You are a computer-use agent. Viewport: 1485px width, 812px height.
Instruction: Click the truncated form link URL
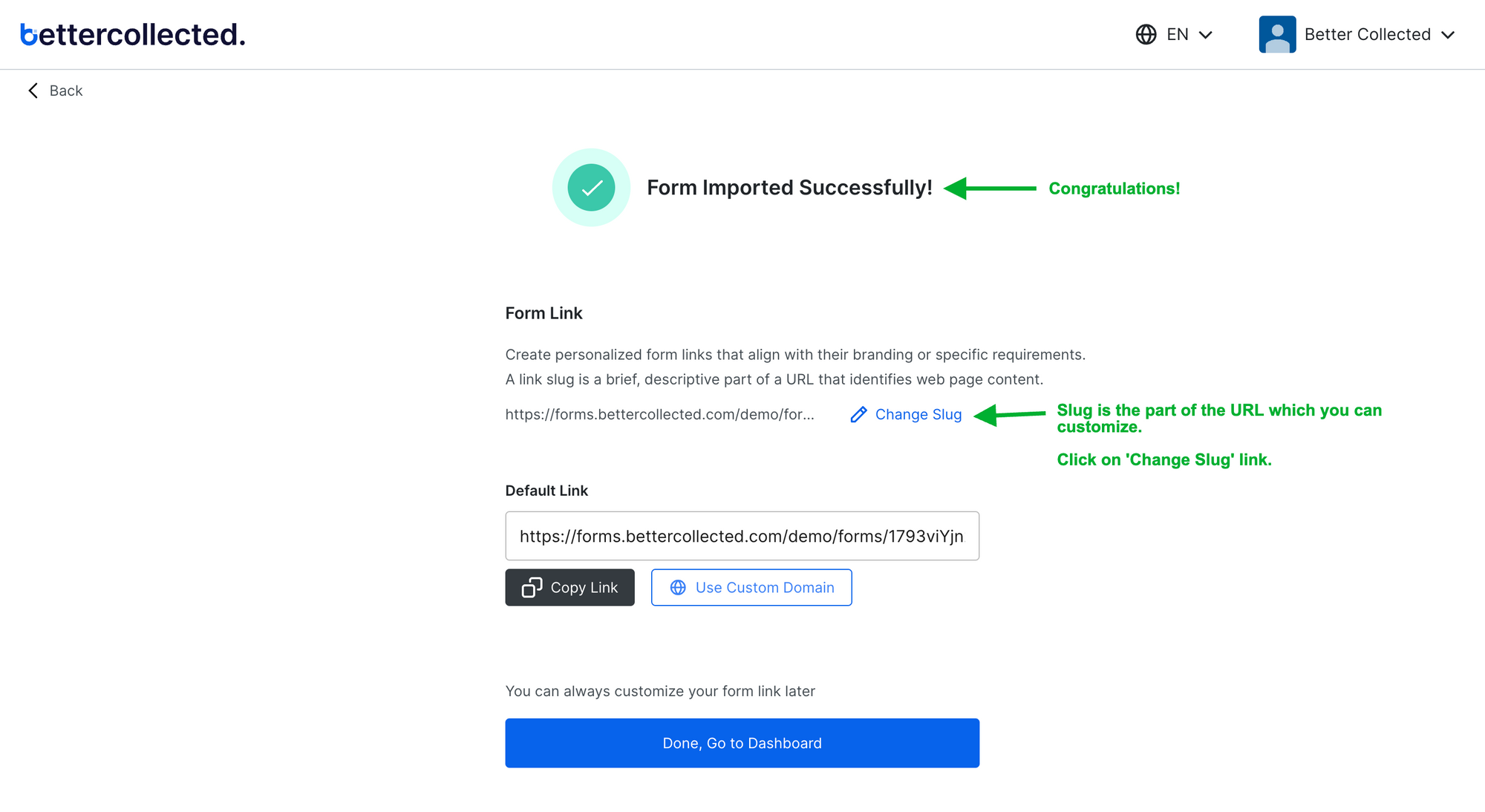coord(659,414)
